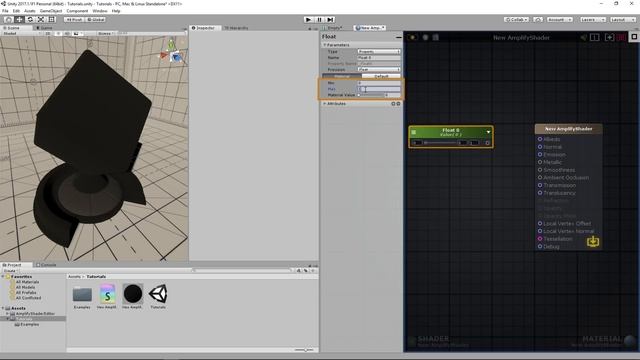Open the Shaded draw mode dropdown
640x360 pixels.
point(21,33)
